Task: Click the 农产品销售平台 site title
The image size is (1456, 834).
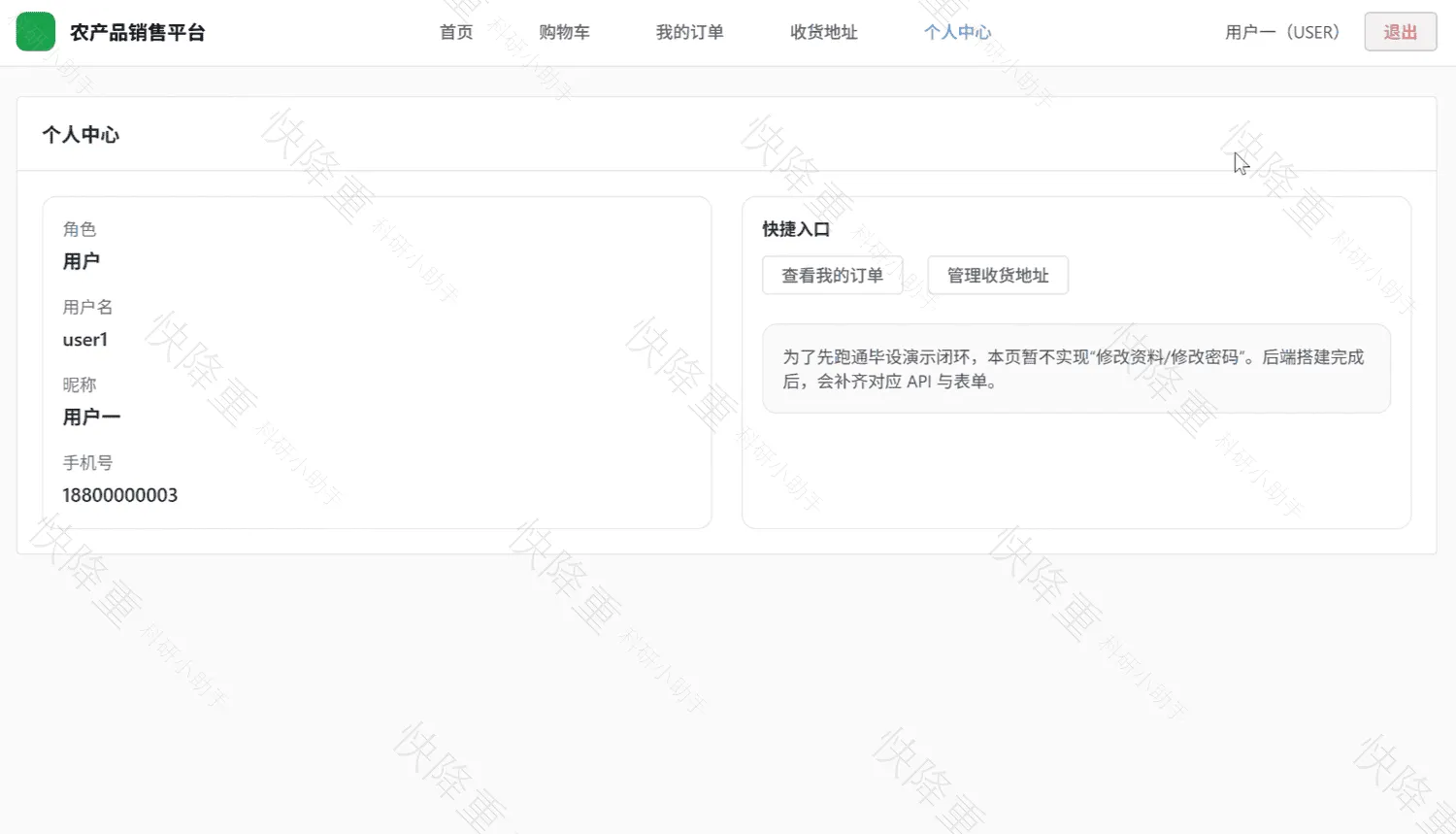Action: (x=138, y=32)
